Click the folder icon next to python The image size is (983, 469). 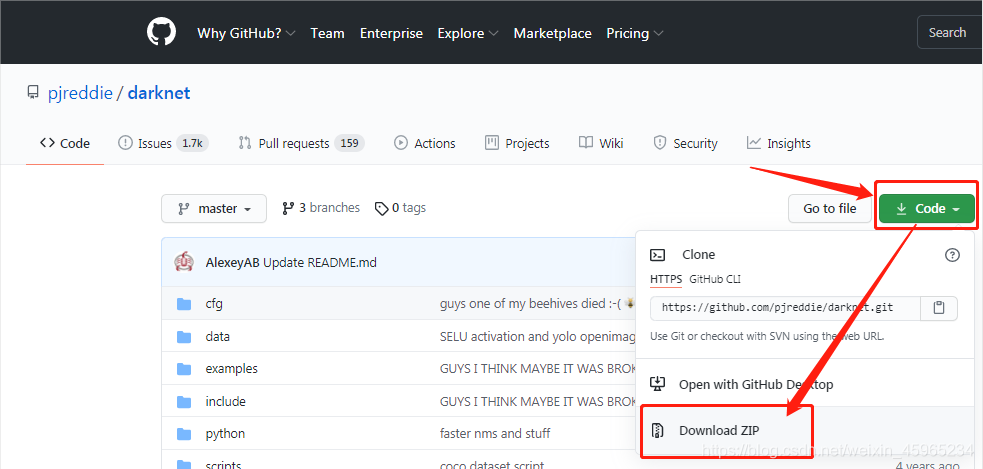tap(184, 434)
